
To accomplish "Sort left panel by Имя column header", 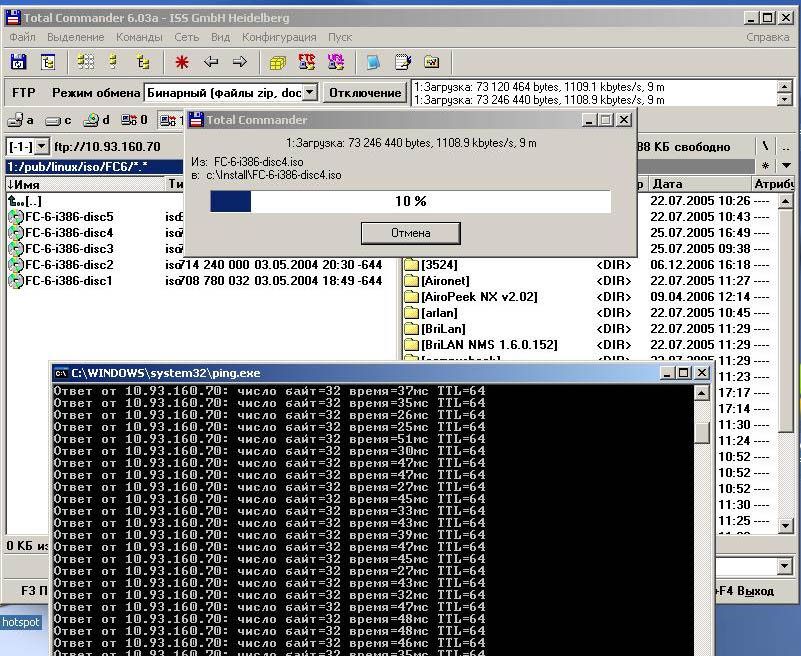I will (87, 184).
